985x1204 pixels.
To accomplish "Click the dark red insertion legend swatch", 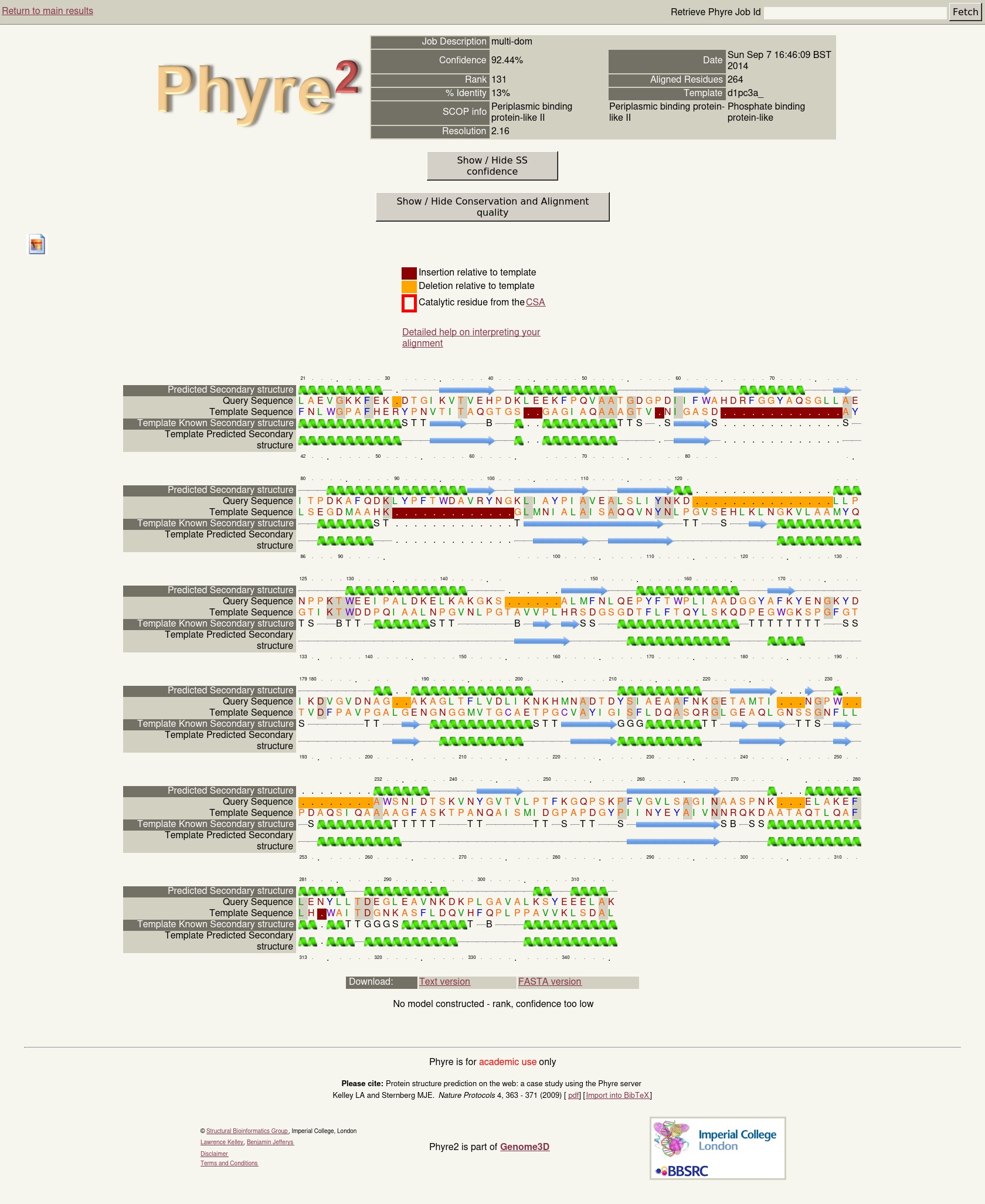I will [409, 273].
